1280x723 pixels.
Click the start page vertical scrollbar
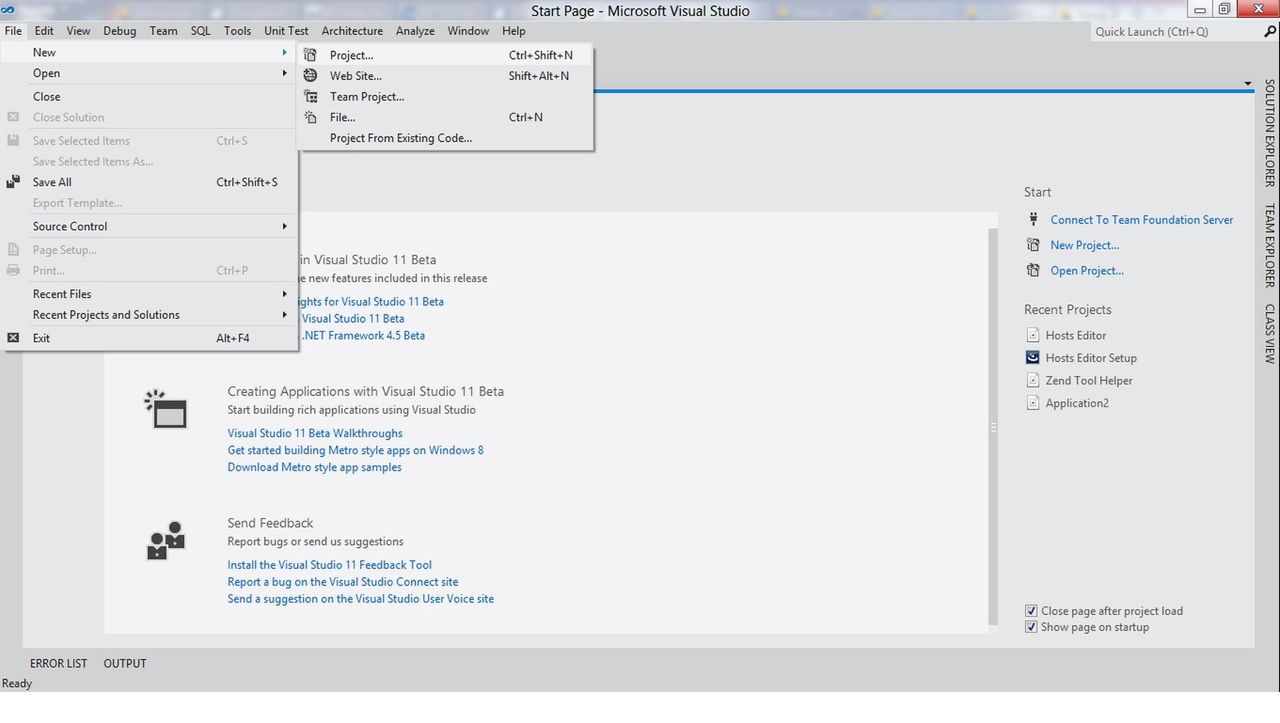pos(993,428)
